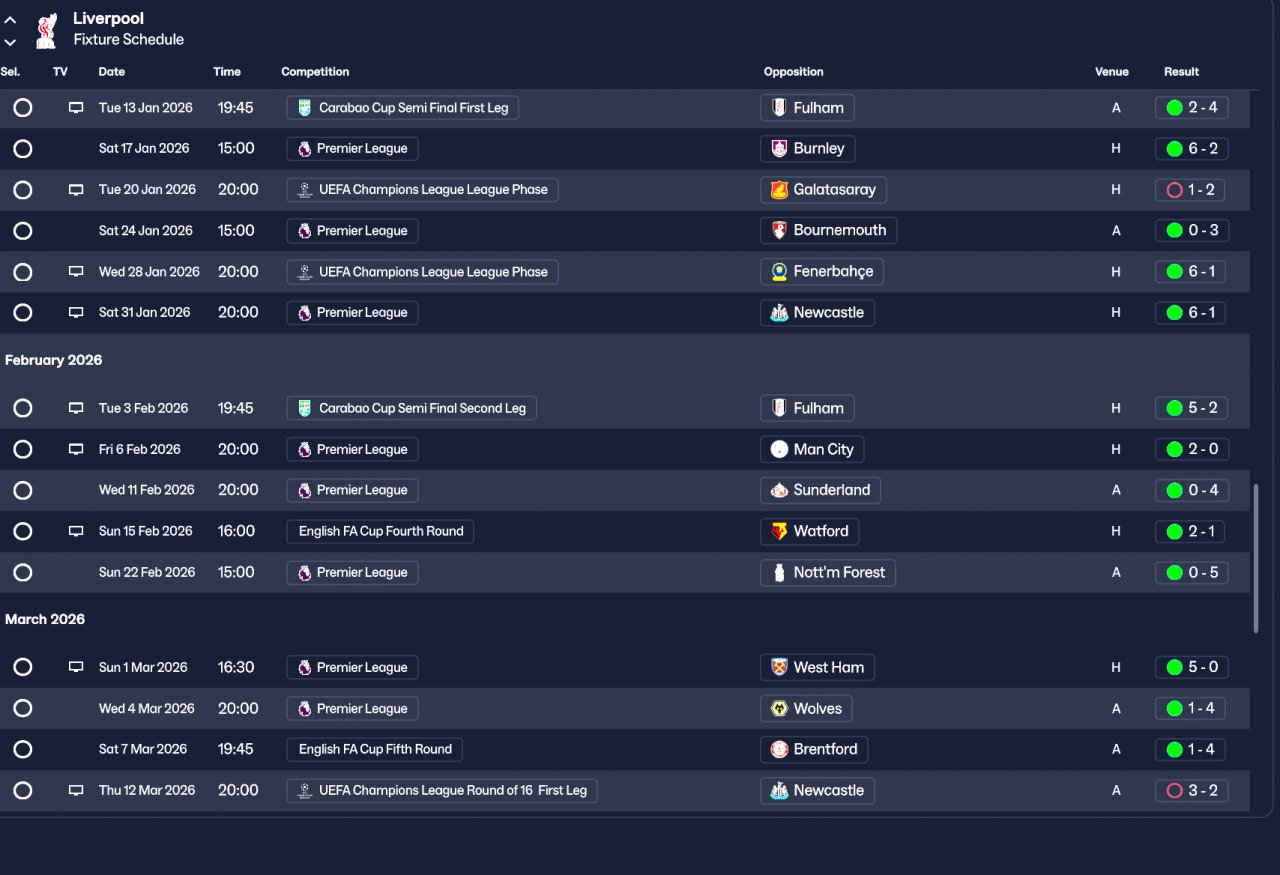Select the Man City fixture using its circle

coord(23,449)
